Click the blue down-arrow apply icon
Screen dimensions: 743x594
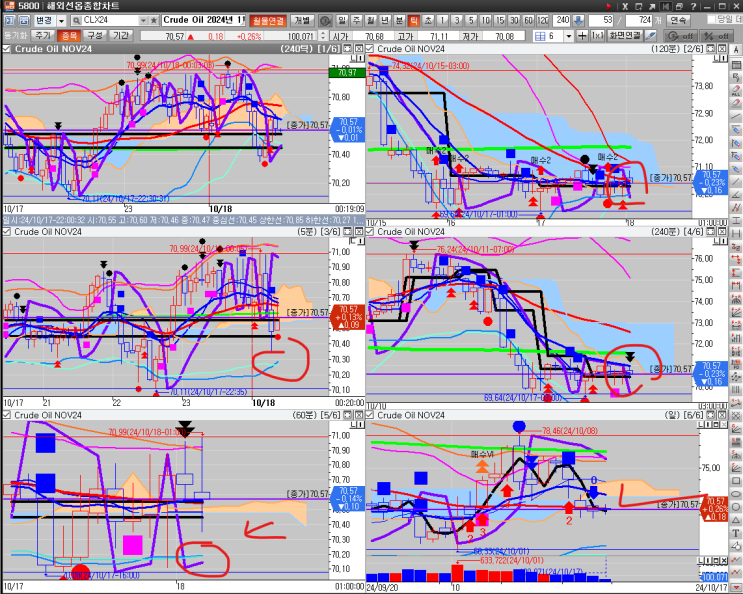578,21
